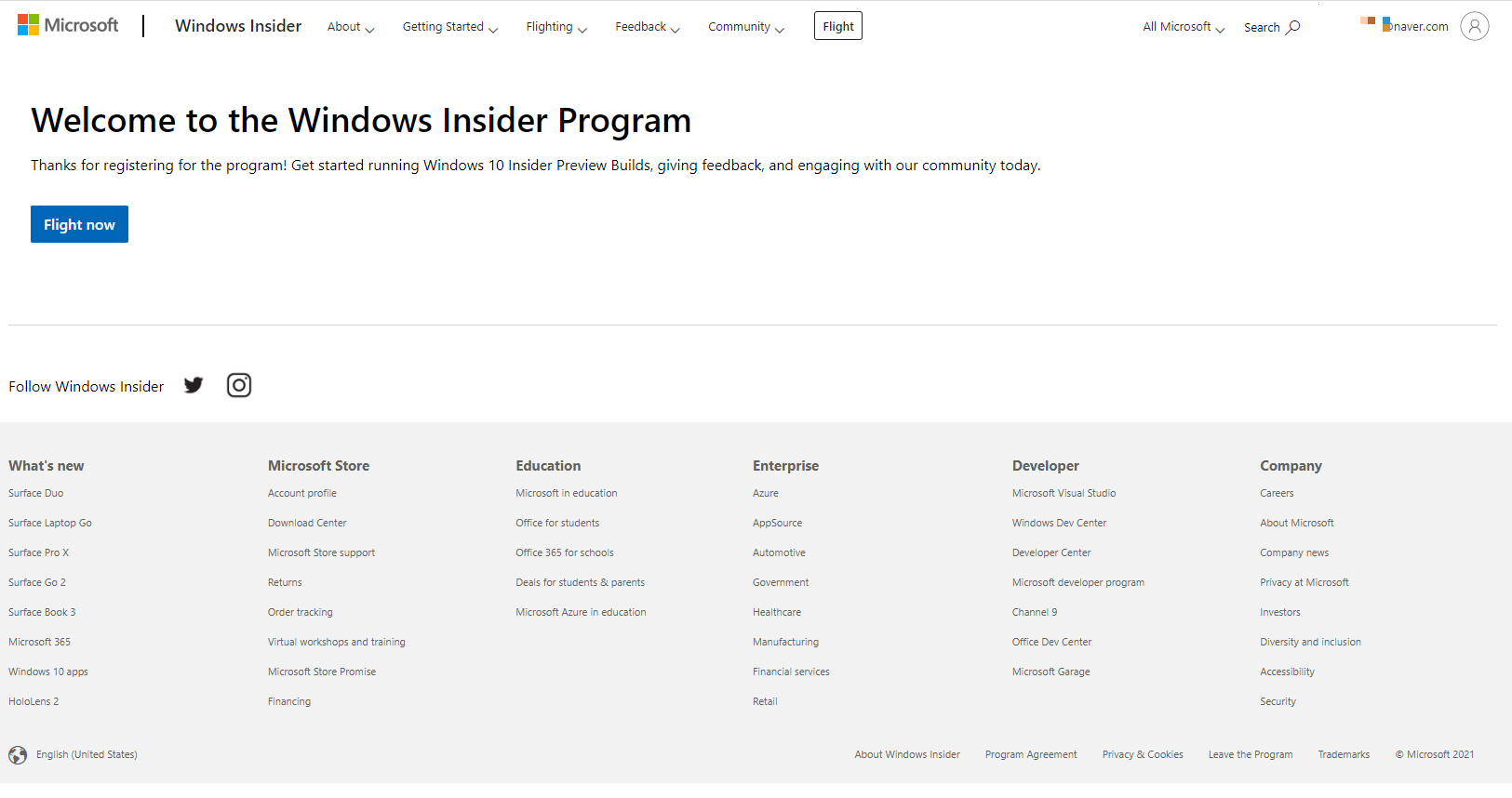Open Channel 9 link

(x=1035, y=612)
